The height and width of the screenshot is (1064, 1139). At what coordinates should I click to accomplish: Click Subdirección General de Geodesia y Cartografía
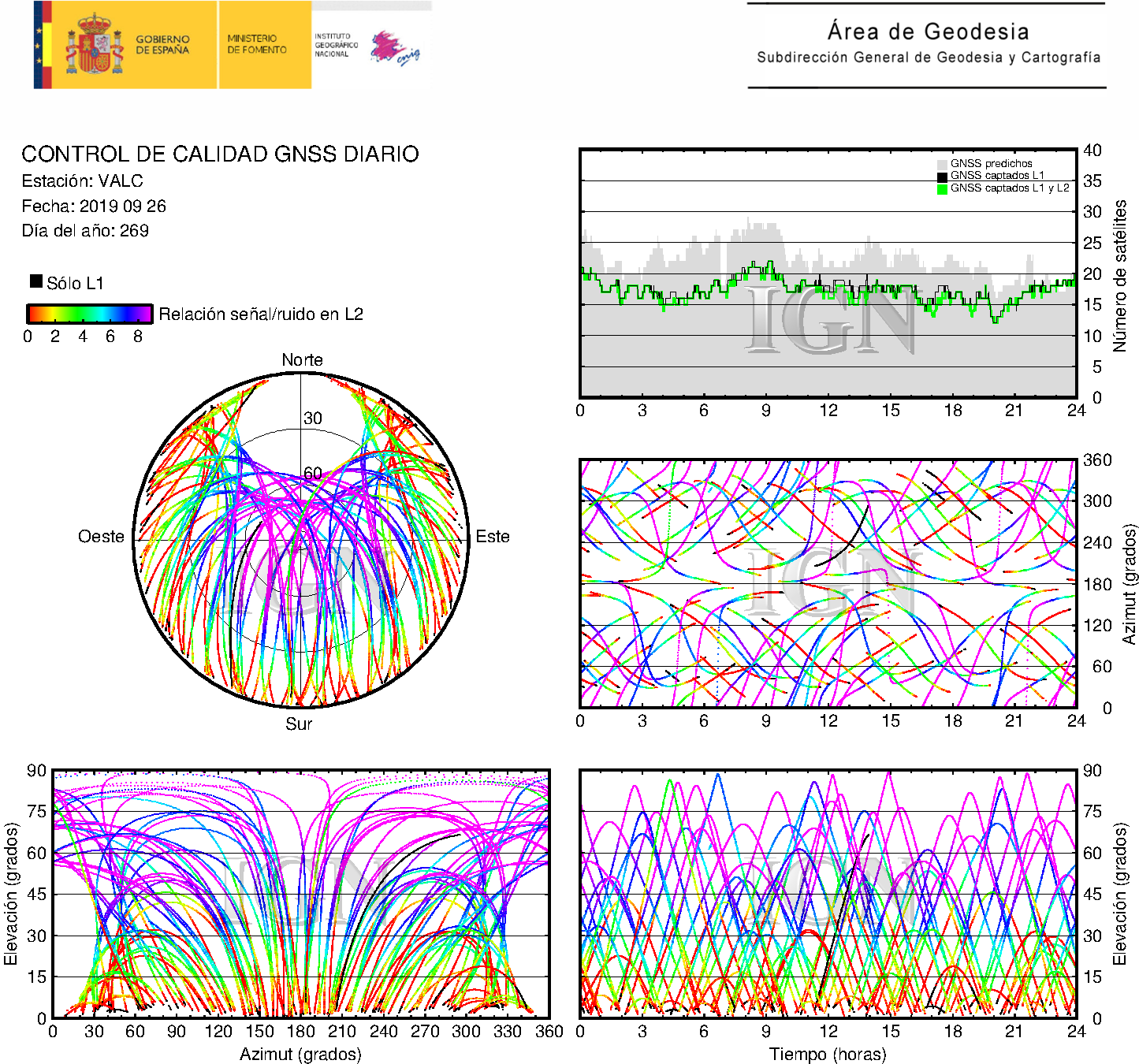[928, 58]
